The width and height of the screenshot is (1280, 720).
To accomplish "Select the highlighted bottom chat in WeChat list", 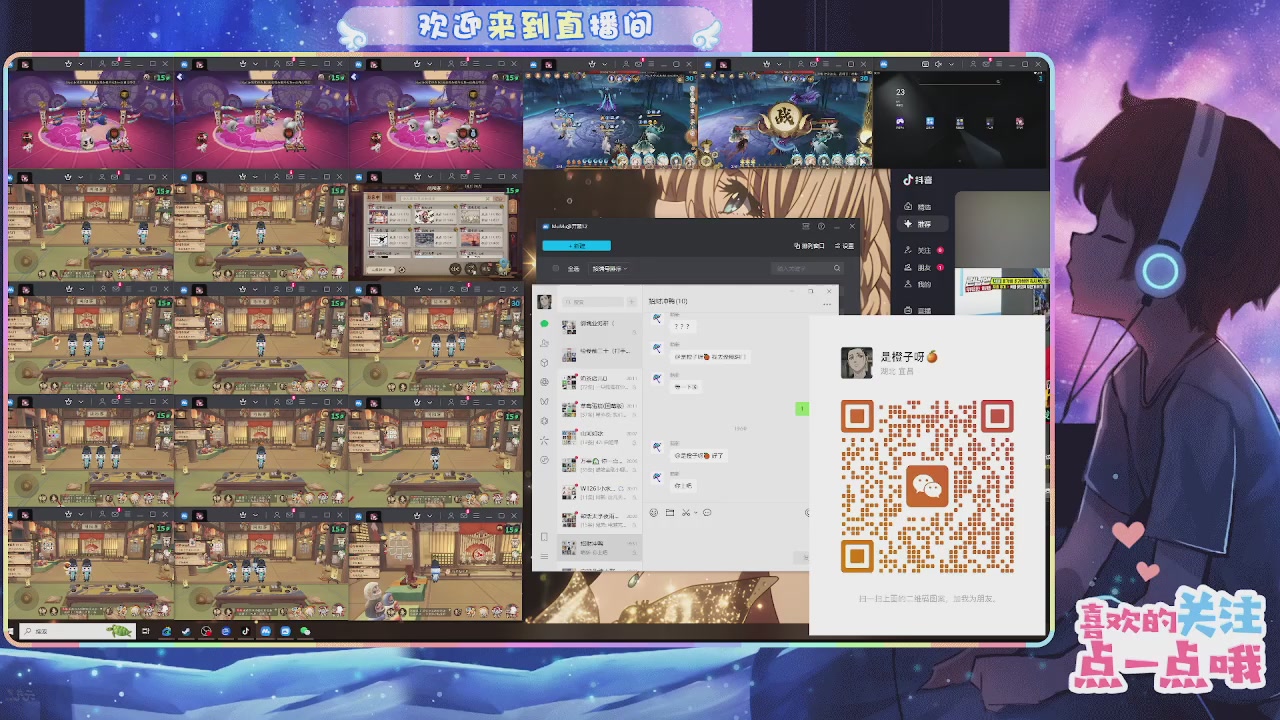I will (x=599, y=548).
